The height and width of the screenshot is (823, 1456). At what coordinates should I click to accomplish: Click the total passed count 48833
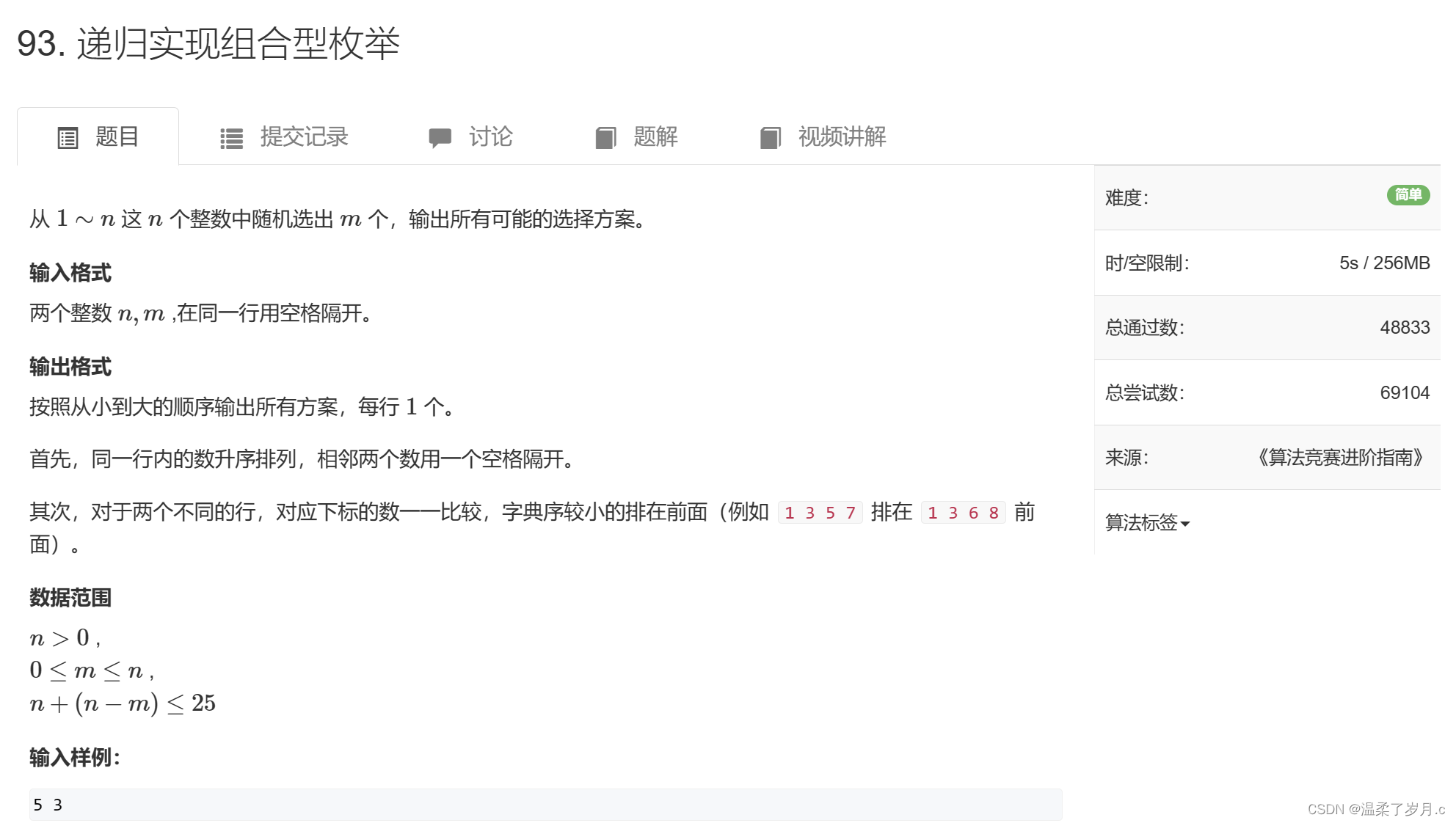1405,328
